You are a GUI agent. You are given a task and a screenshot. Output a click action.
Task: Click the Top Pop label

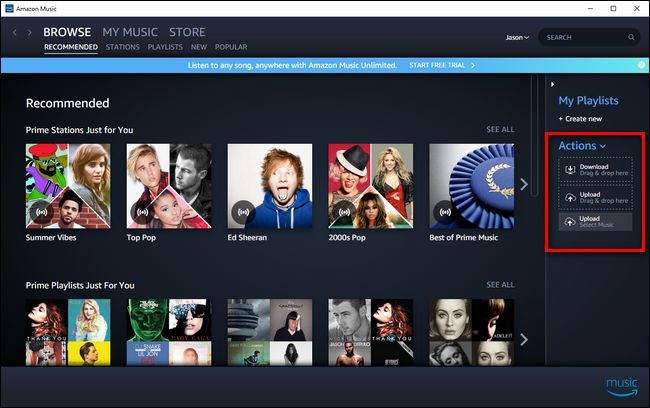[x=141, y=238]
